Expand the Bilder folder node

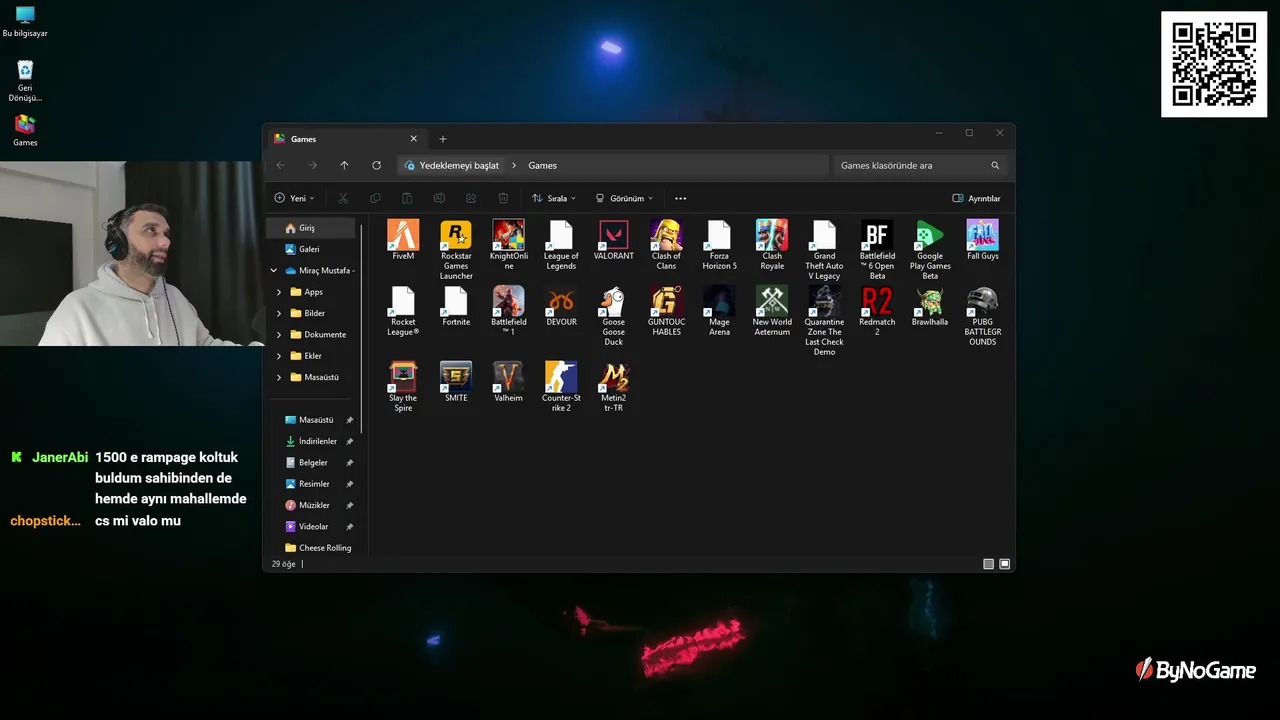[x=279, y=313]
